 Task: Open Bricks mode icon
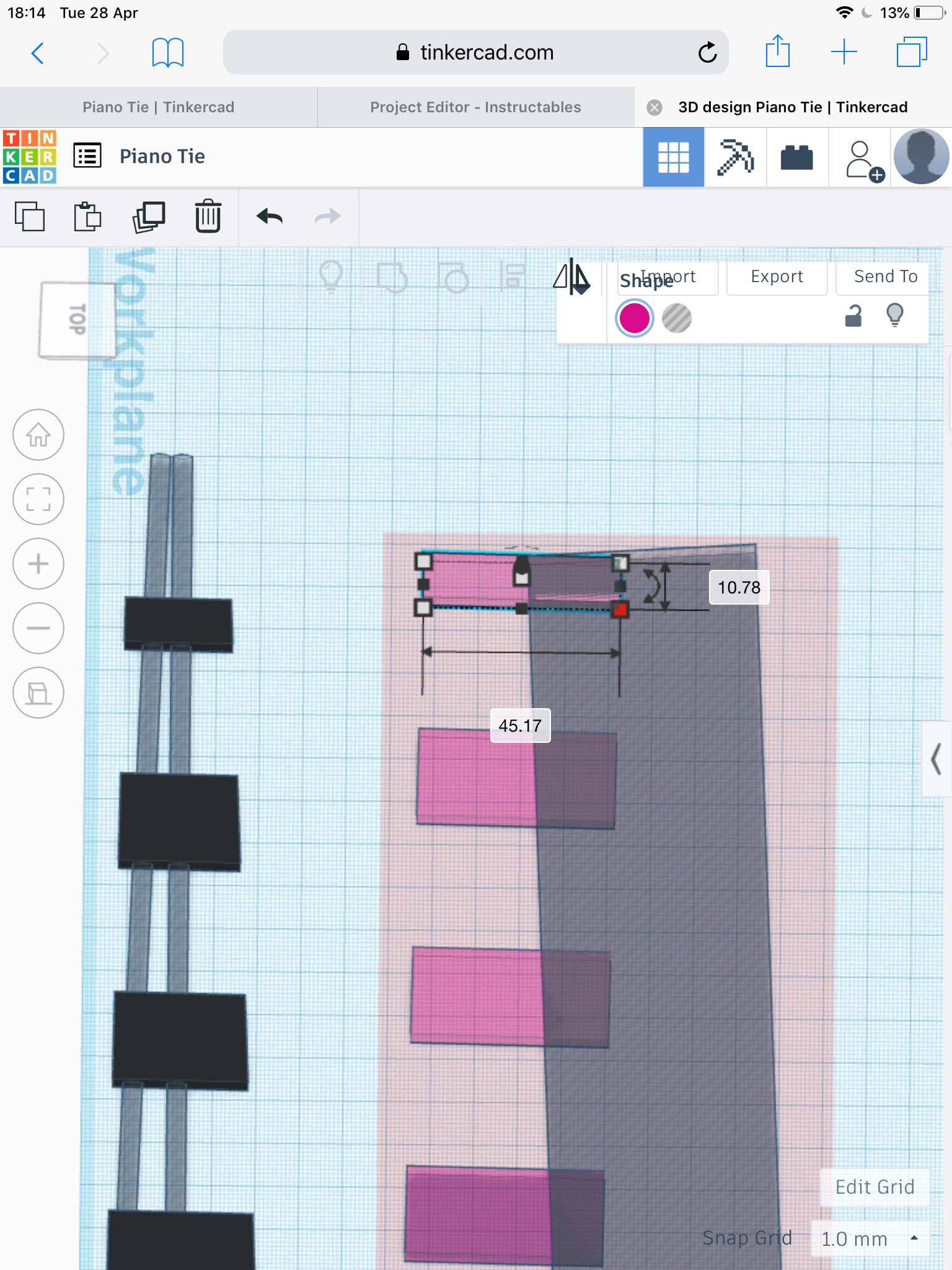click(x=797, y=157)
